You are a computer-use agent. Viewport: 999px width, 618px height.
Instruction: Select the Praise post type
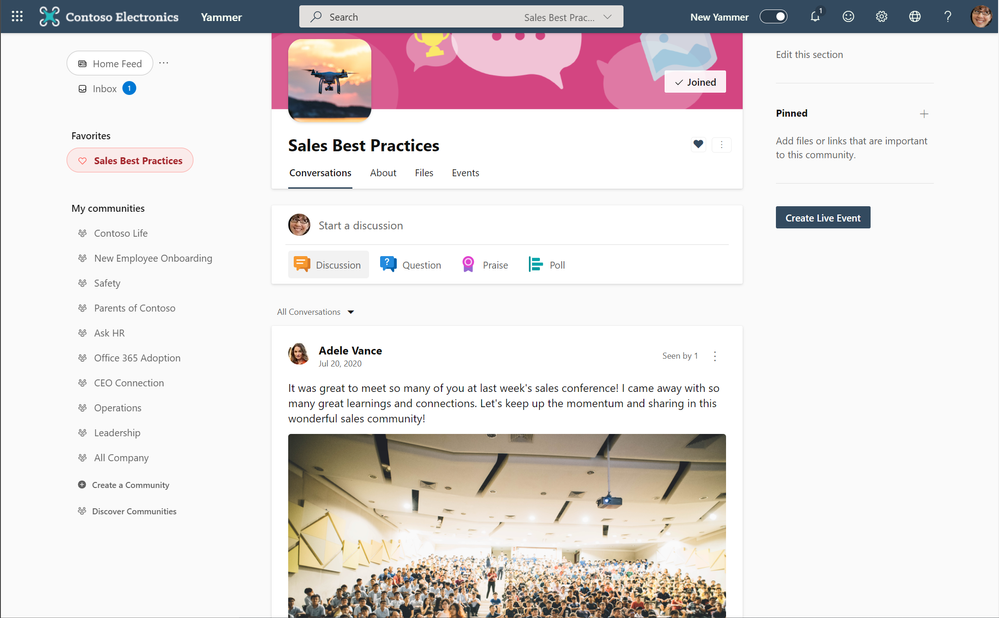485,265
